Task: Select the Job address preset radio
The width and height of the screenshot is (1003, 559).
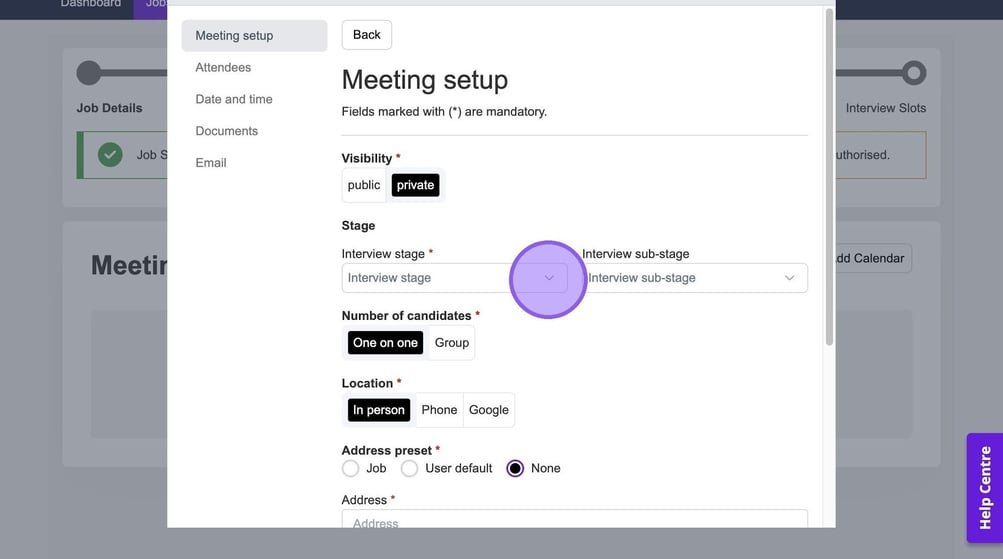Action: (351, 468)
